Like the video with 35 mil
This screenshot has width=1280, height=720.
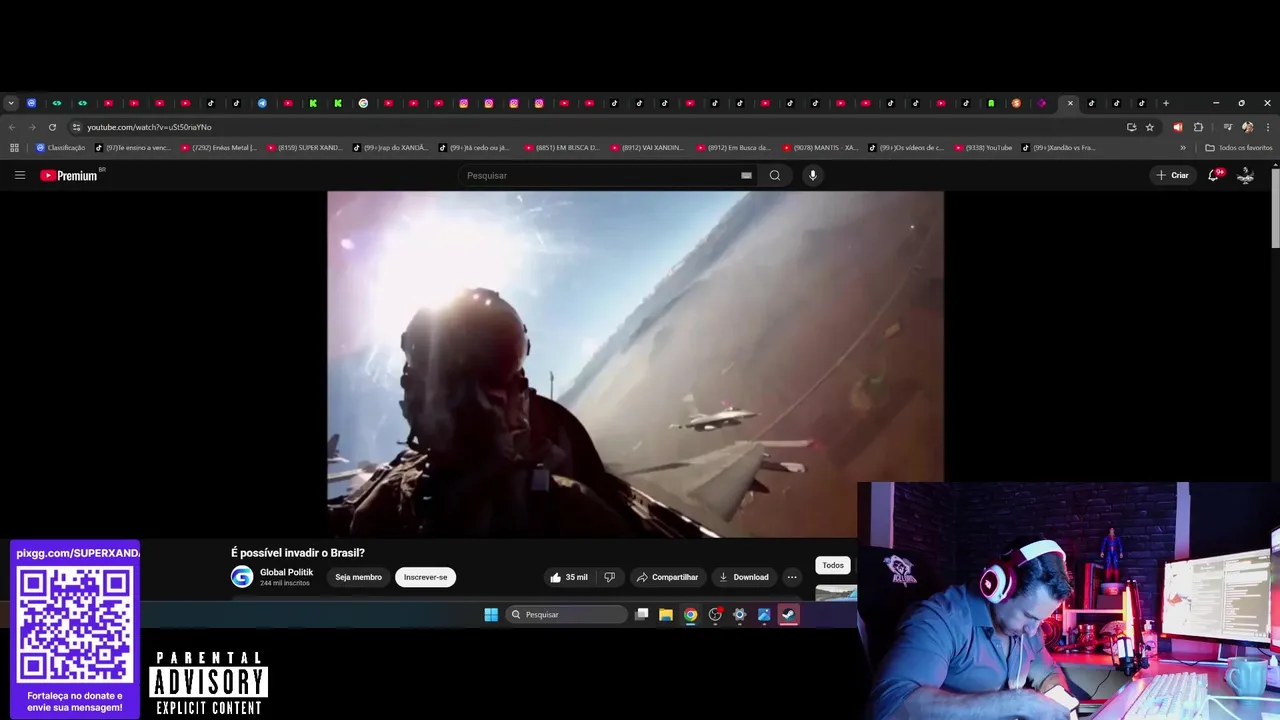pos(568,577)
